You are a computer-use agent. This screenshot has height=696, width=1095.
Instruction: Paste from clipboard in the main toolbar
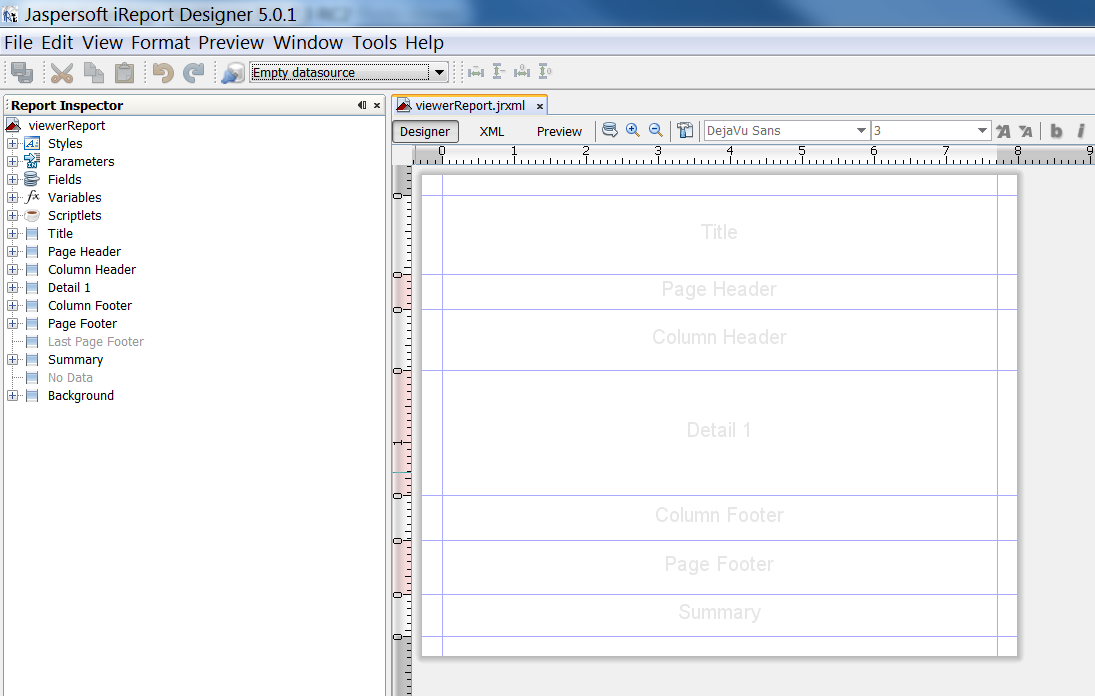click(x=123, y=71)
